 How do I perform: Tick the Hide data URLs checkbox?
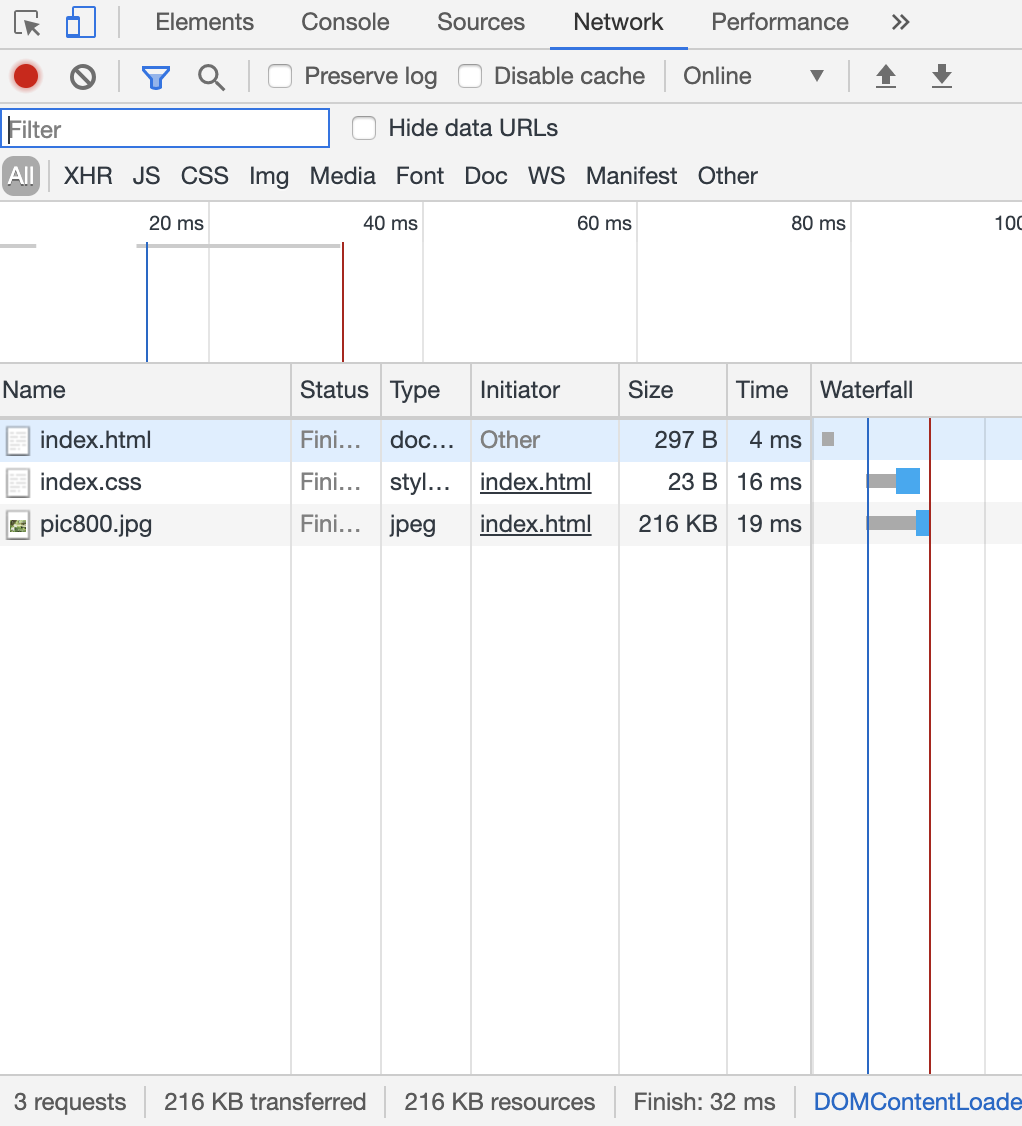(364, 128)
